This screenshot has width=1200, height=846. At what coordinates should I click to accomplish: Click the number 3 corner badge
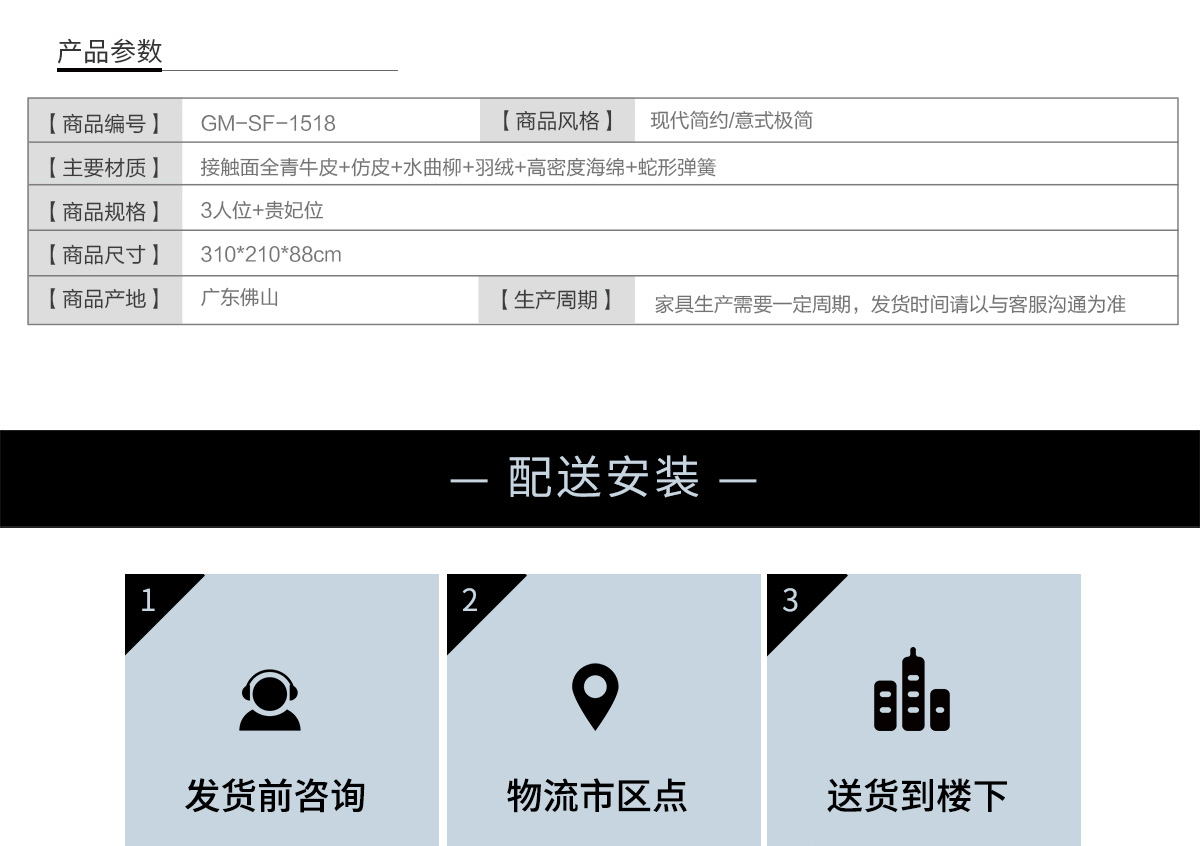(791, 600)
